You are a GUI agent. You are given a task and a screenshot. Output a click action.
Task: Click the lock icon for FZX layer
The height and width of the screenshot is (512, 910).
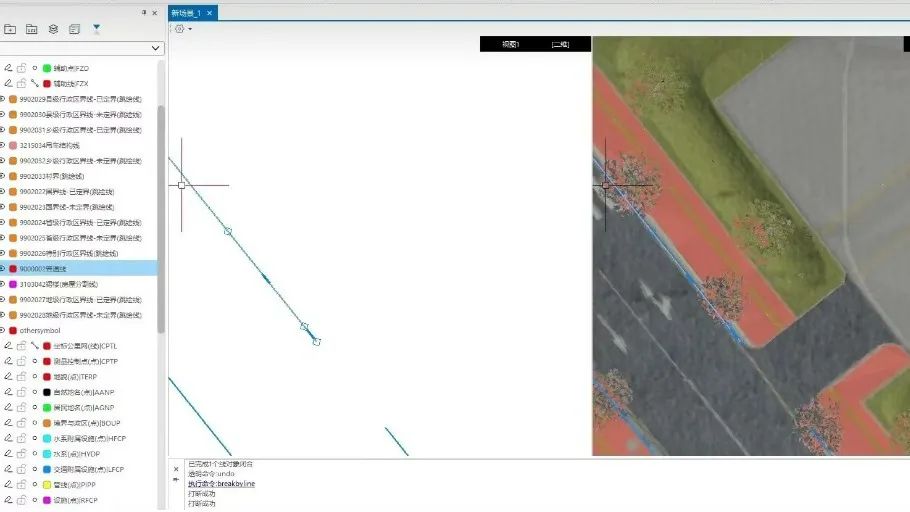tap(21, 84)
